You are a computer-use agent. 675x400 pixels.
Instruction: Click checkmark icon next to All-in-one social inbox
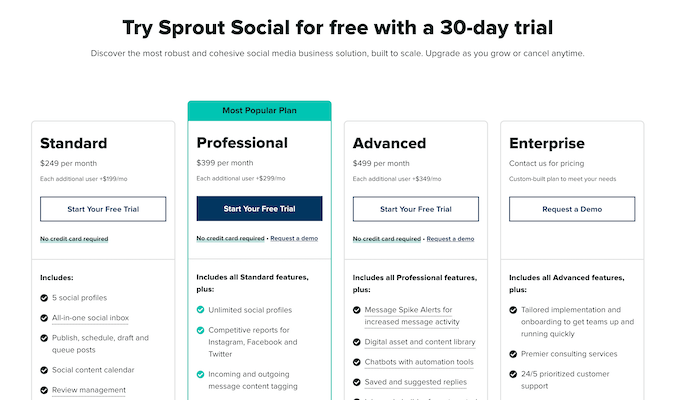[x=44, y=318]
